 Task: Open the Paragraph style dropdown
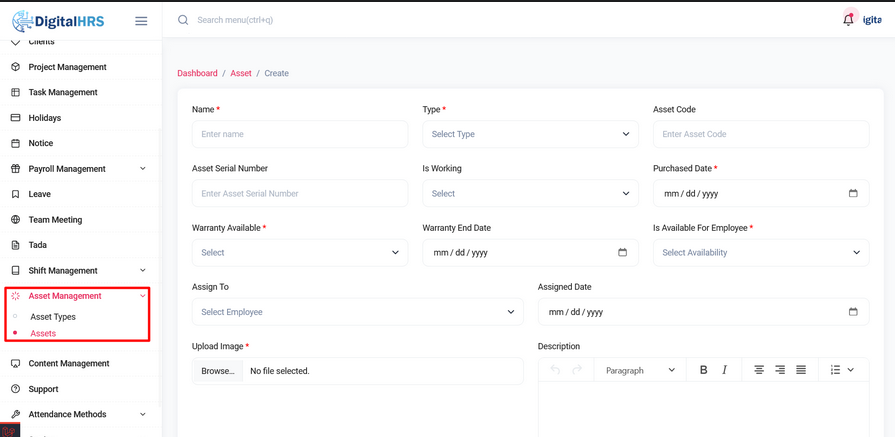[640, 370]
